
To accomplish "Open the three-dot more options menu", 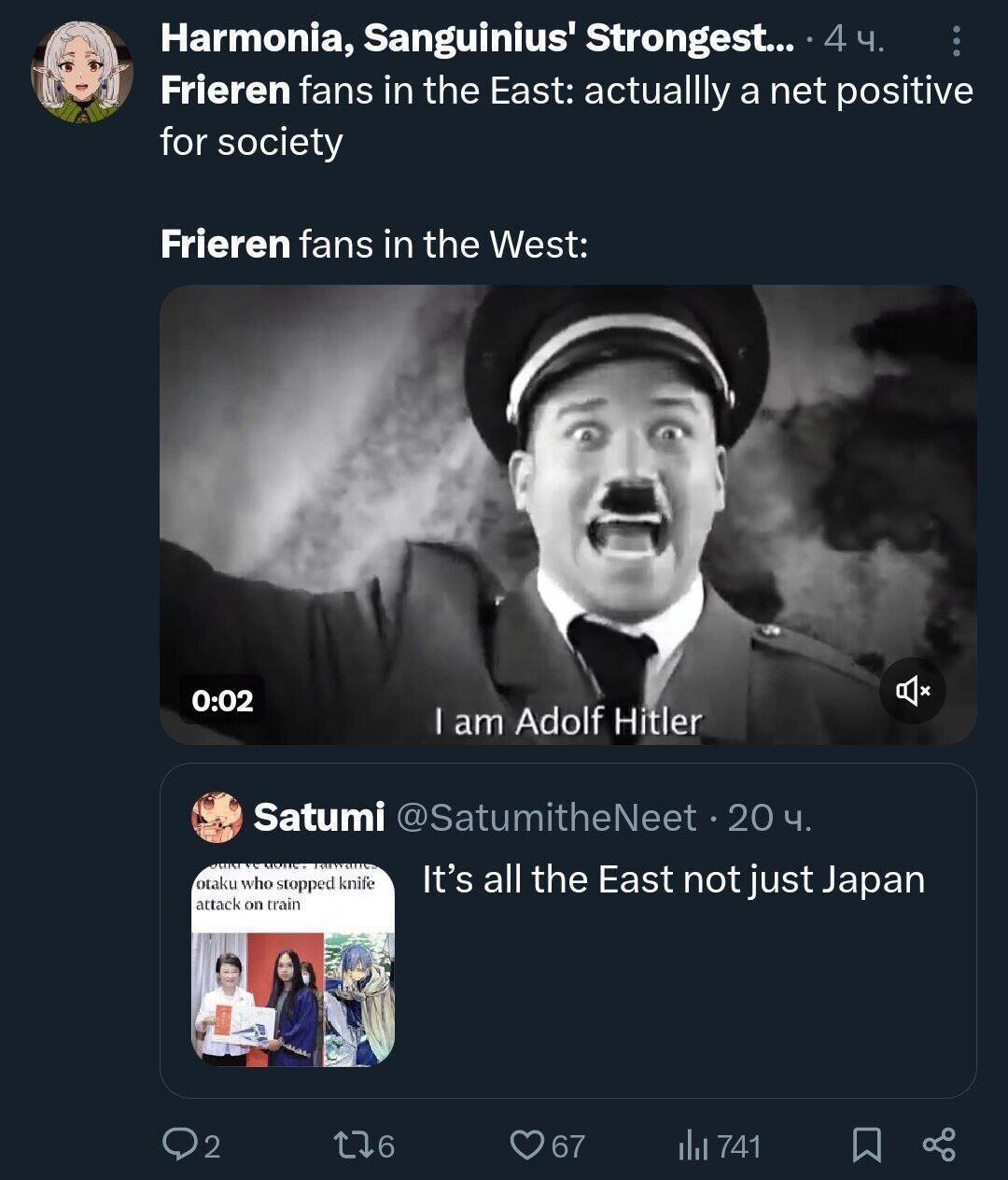I will (x=955, y=41).
